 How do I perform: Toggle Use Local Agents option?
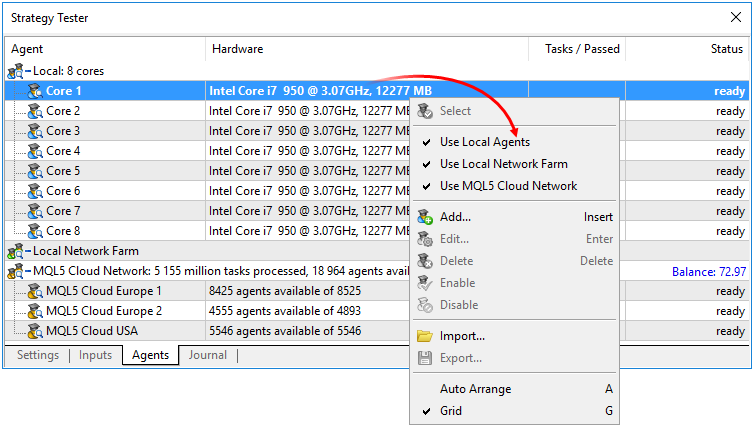515,142
